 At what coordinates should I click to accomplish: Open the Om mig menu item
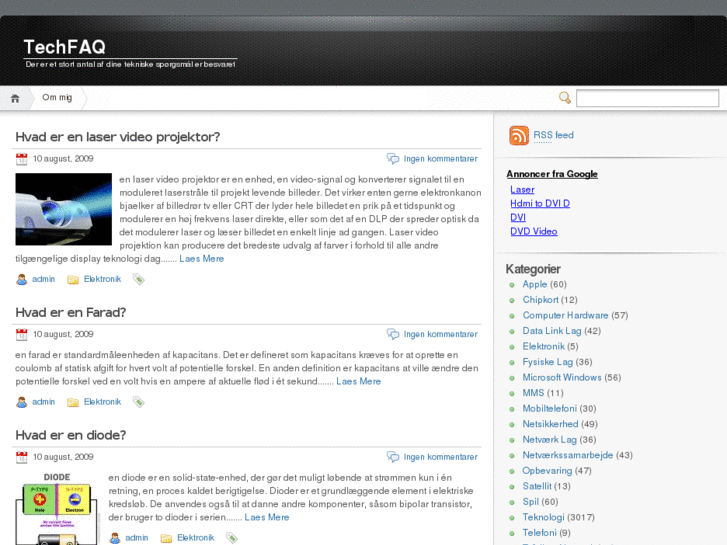point(57,97)
